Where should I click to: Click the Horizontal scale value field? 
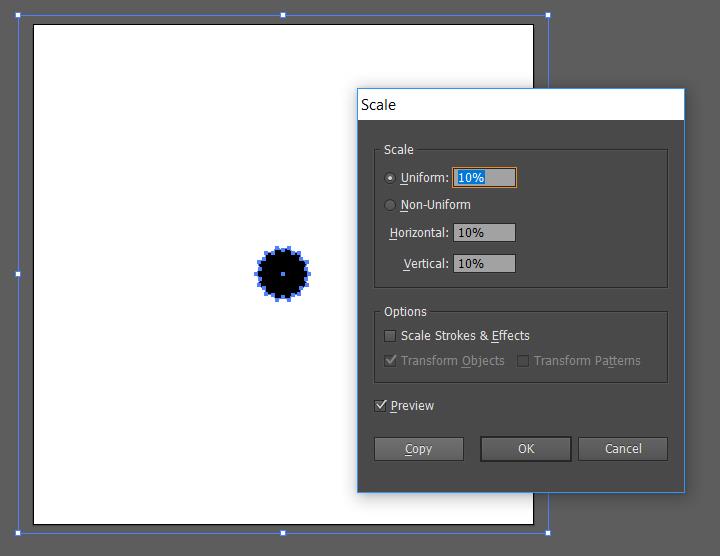(485, 233)
